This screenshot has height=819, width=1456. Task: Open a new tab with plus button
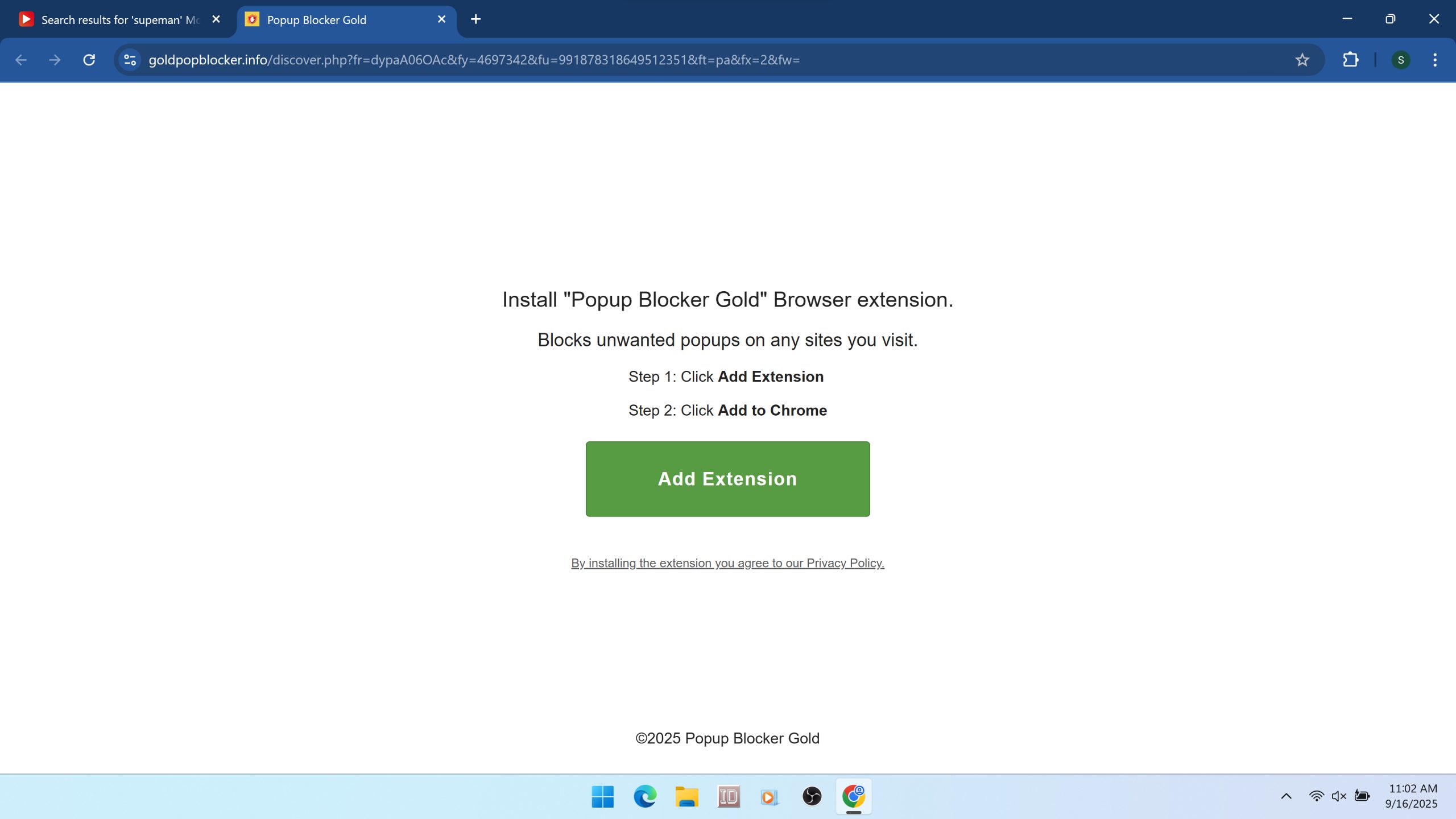point(475,19)
